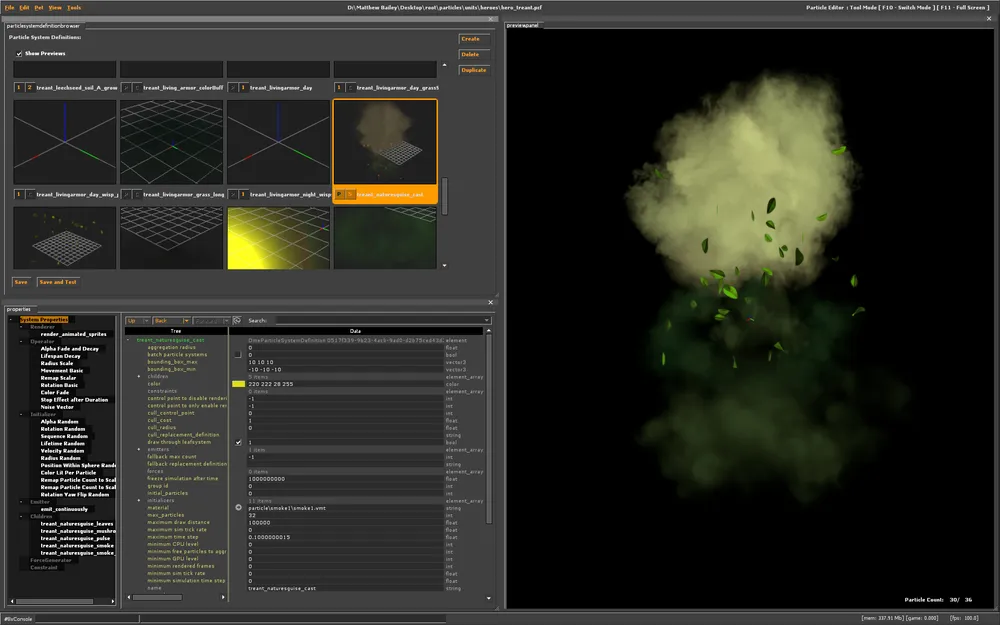This screenshot has width=1000, height=625.
Task: Expand the initializers row in the tree
Action: tap(140, 500)
